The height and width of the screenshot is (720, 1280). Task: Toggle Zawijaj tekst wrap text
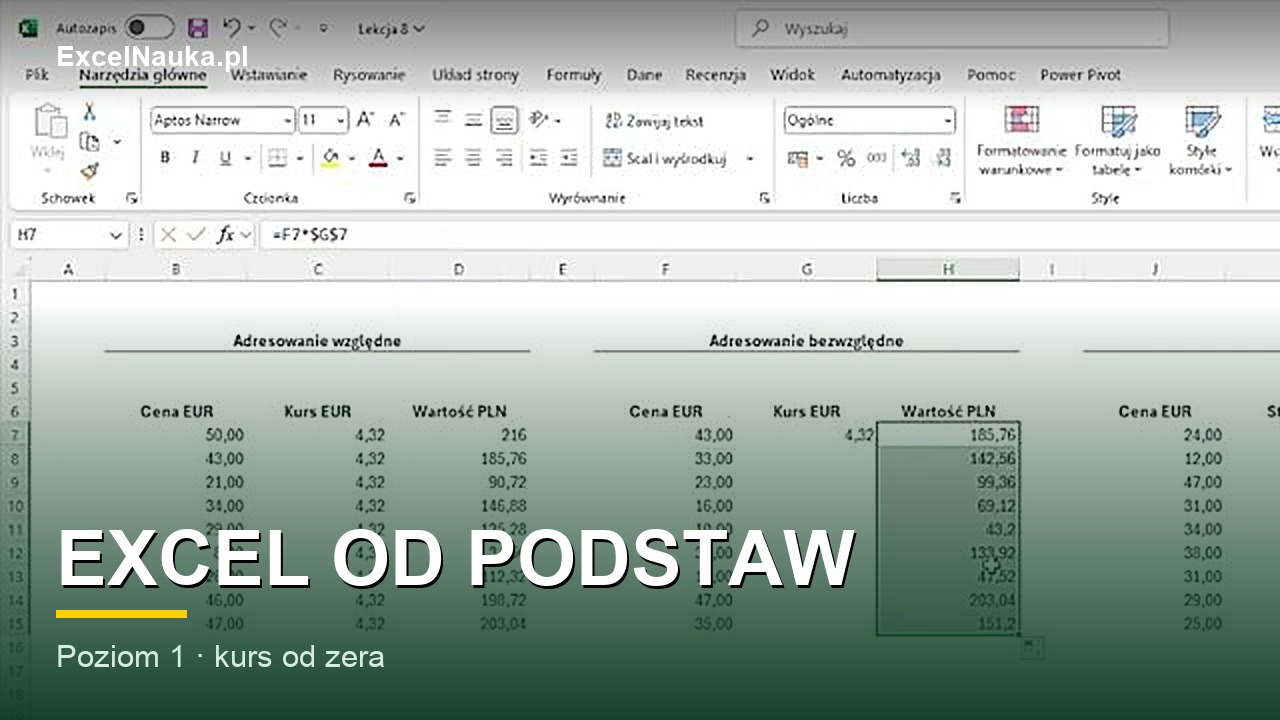coord(655,121)
